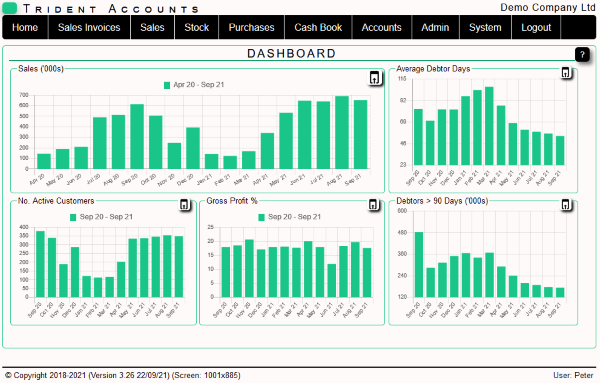This screenshot has width=600, height=383.
Task: Expand the No. Active Customers chart icon
Action: 184,205
